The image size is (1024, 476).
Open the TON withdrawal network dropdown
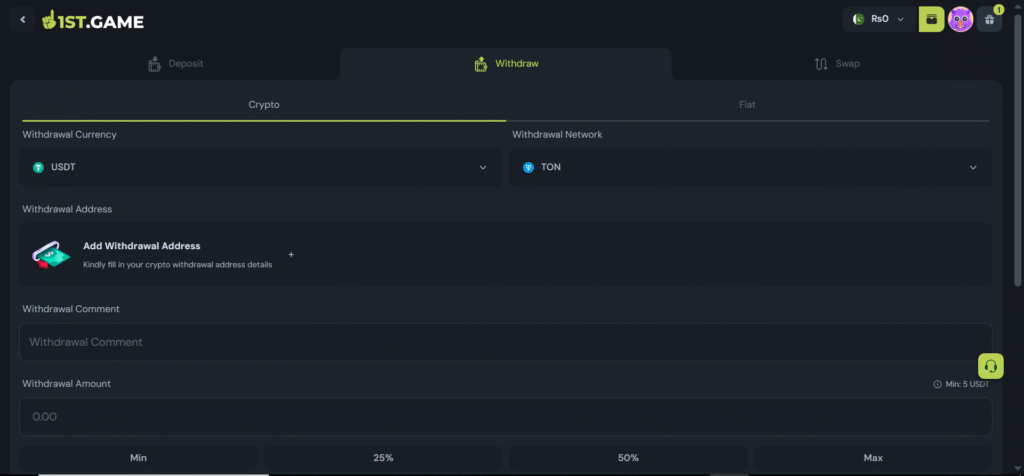pyautogui.click(x=750, y=167)
